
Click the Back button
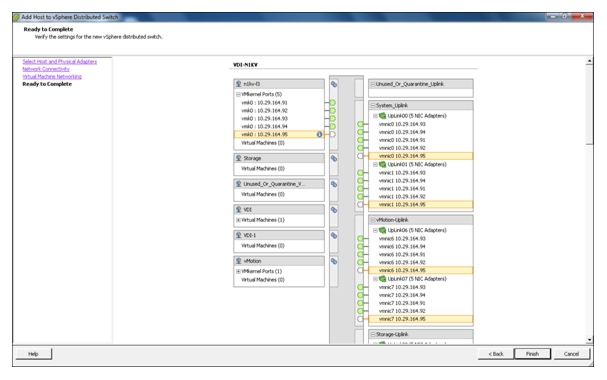coord(496,354)
